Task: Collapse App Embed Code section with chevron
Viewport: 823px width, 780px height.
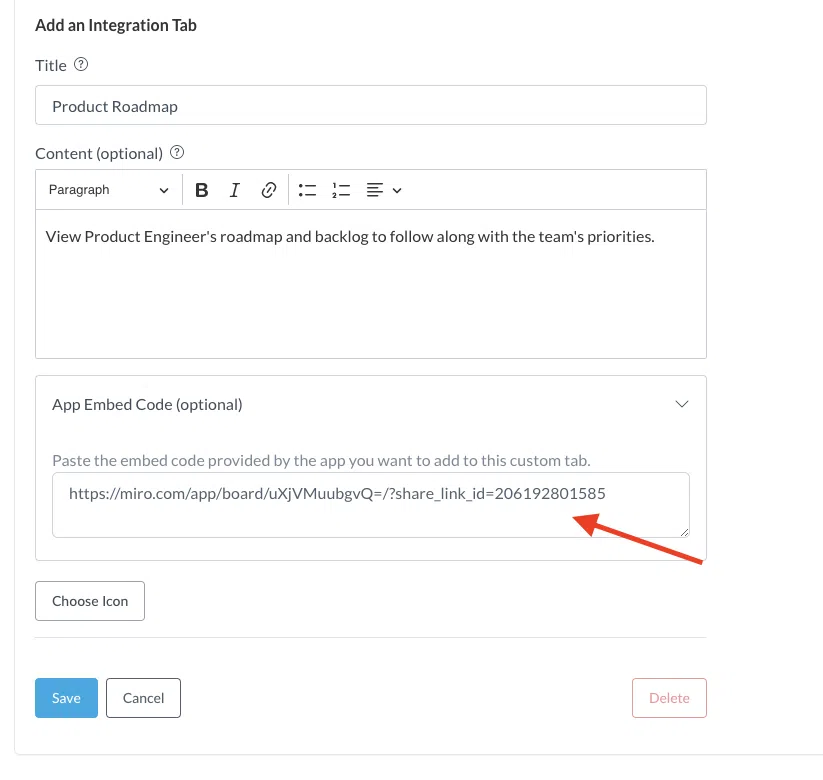Action: (682, 404)
